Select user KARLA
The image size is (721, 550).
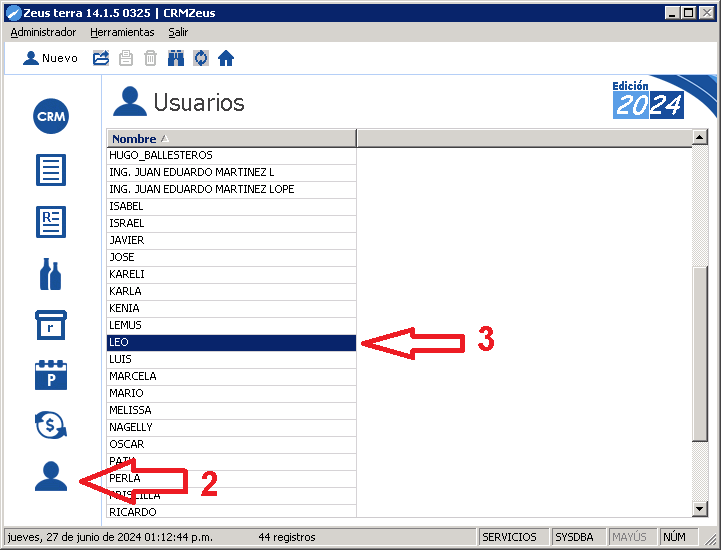(232, 292)
